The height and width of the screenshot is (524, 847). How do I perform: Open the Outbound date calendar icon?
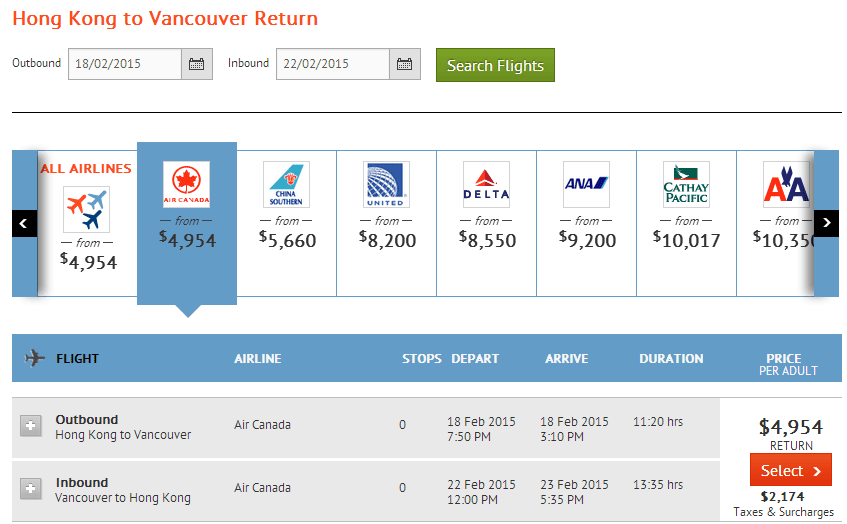click(x=197, y=64)
